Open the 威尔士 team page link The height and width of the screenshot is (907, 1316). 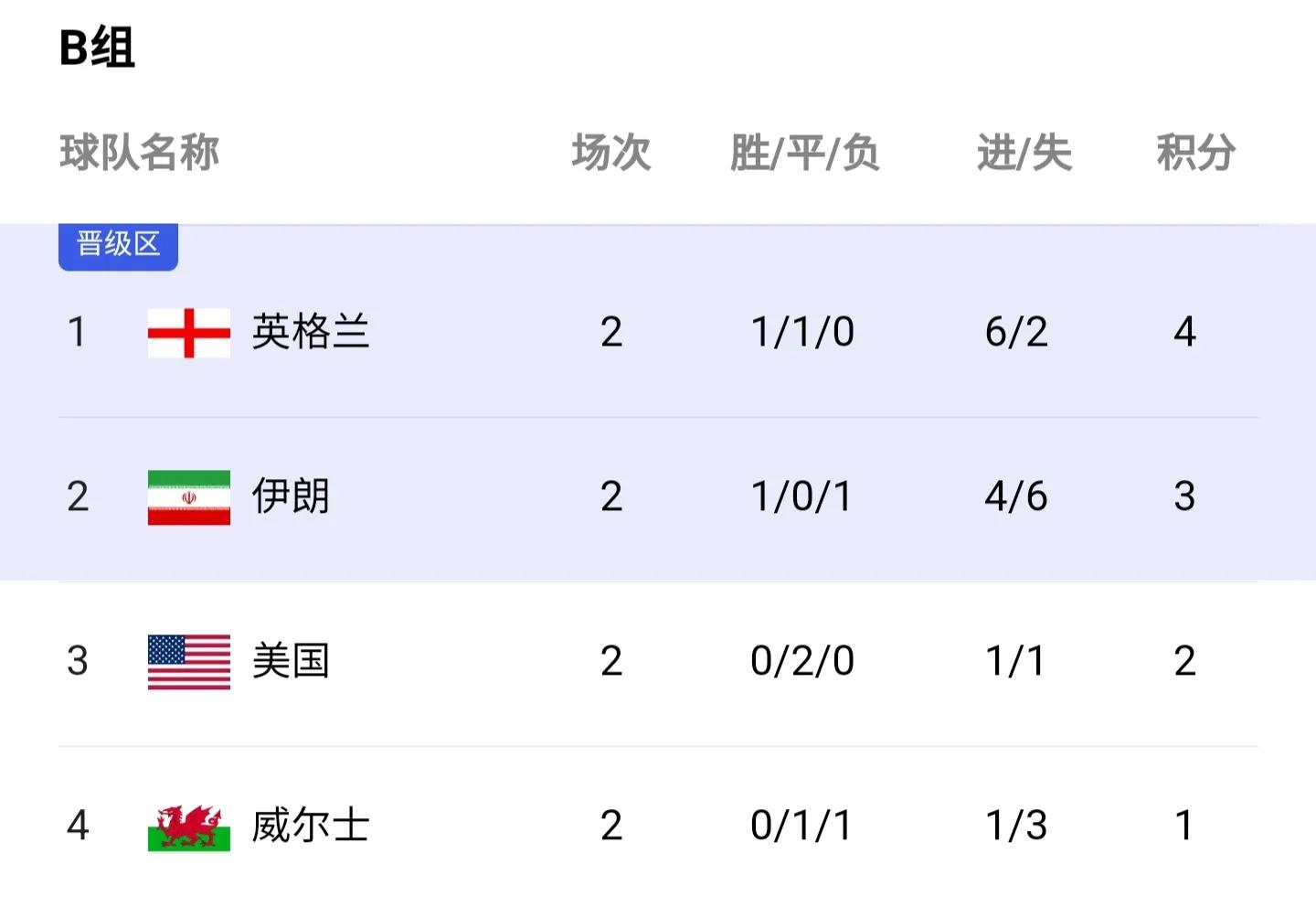coord(310,826)
